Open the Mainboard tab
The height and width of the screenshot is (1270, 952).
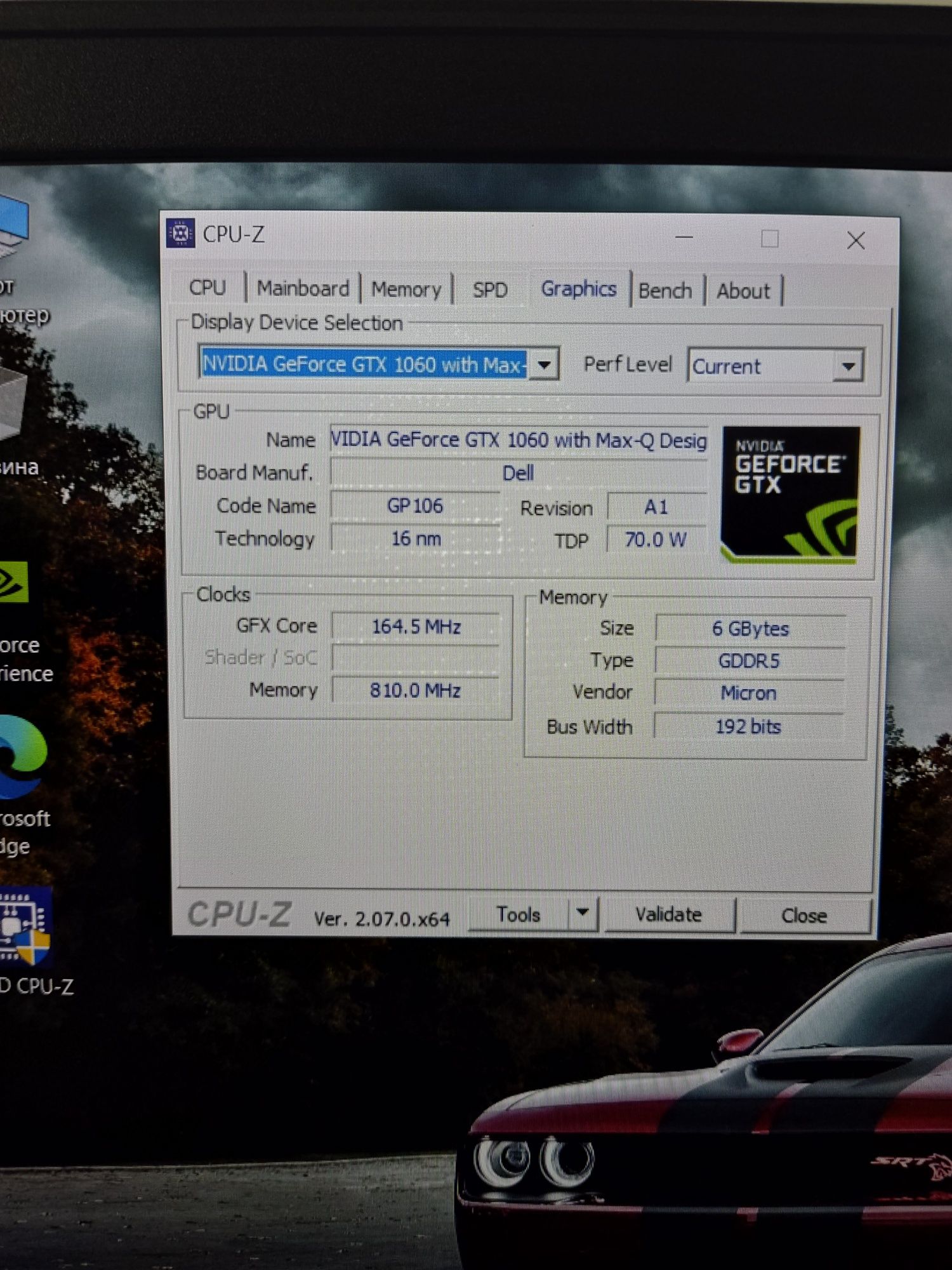[303, 289]
